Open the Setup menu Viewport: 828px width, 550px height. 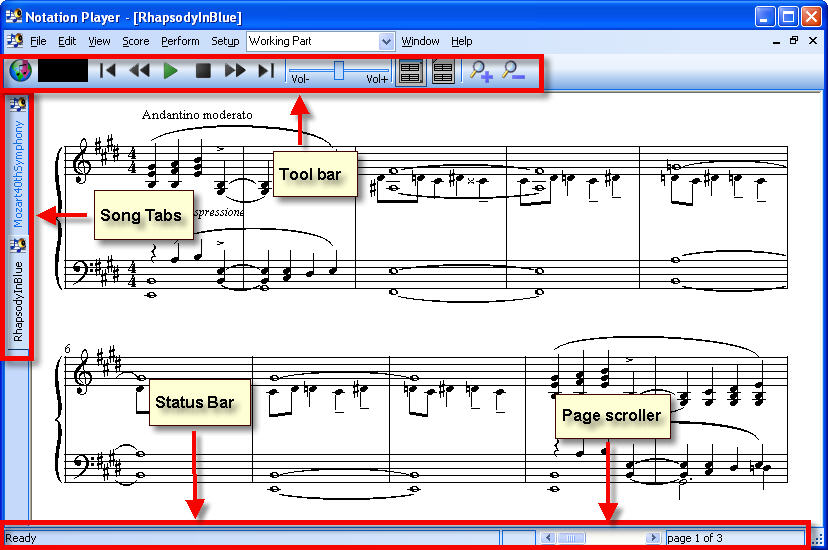click(x=225, y=41)
